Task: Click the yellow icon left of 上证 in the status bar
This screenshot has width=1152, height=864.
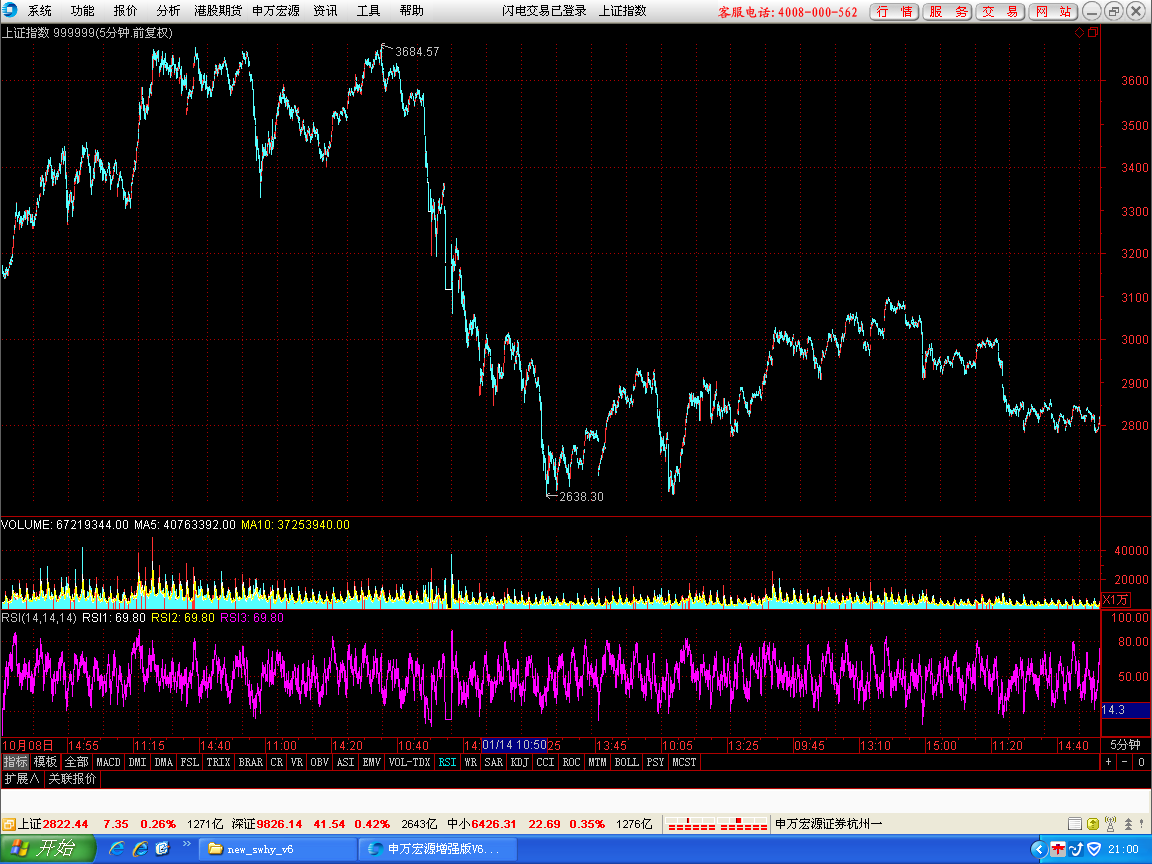Action: [9, 824]
